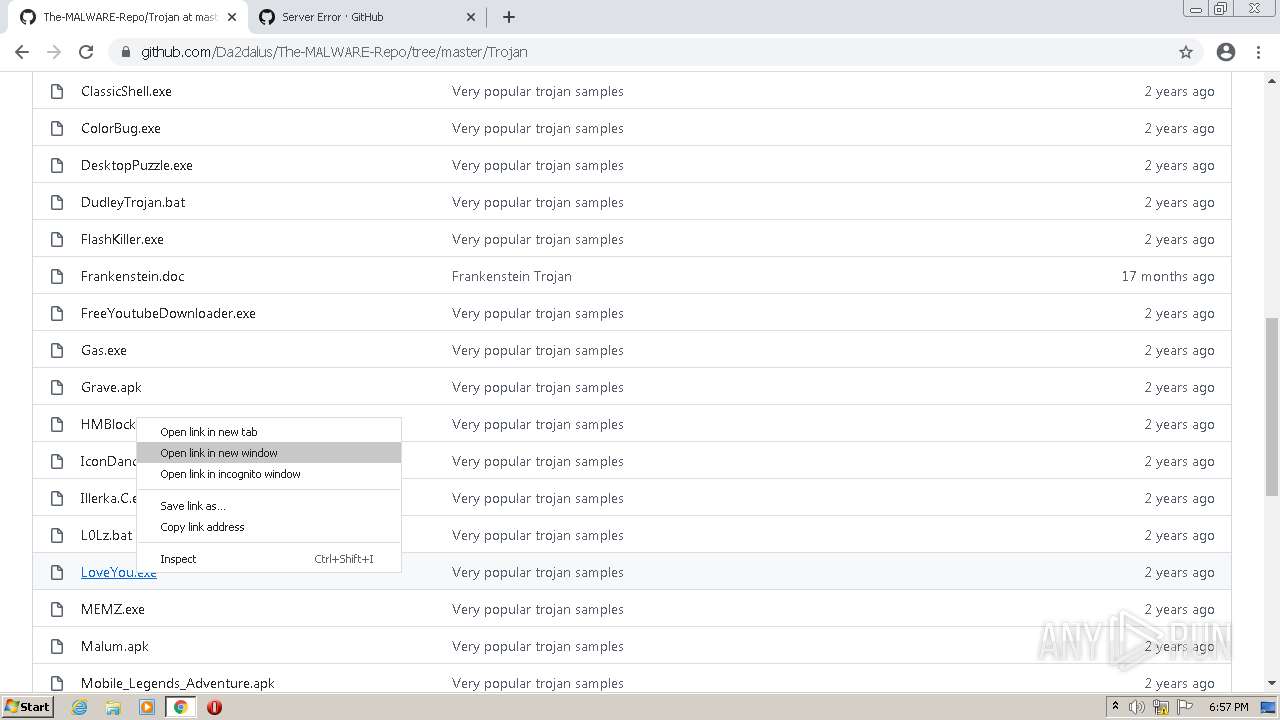
Task: Choose Open link in new window
Action: [x=268, y=453]
